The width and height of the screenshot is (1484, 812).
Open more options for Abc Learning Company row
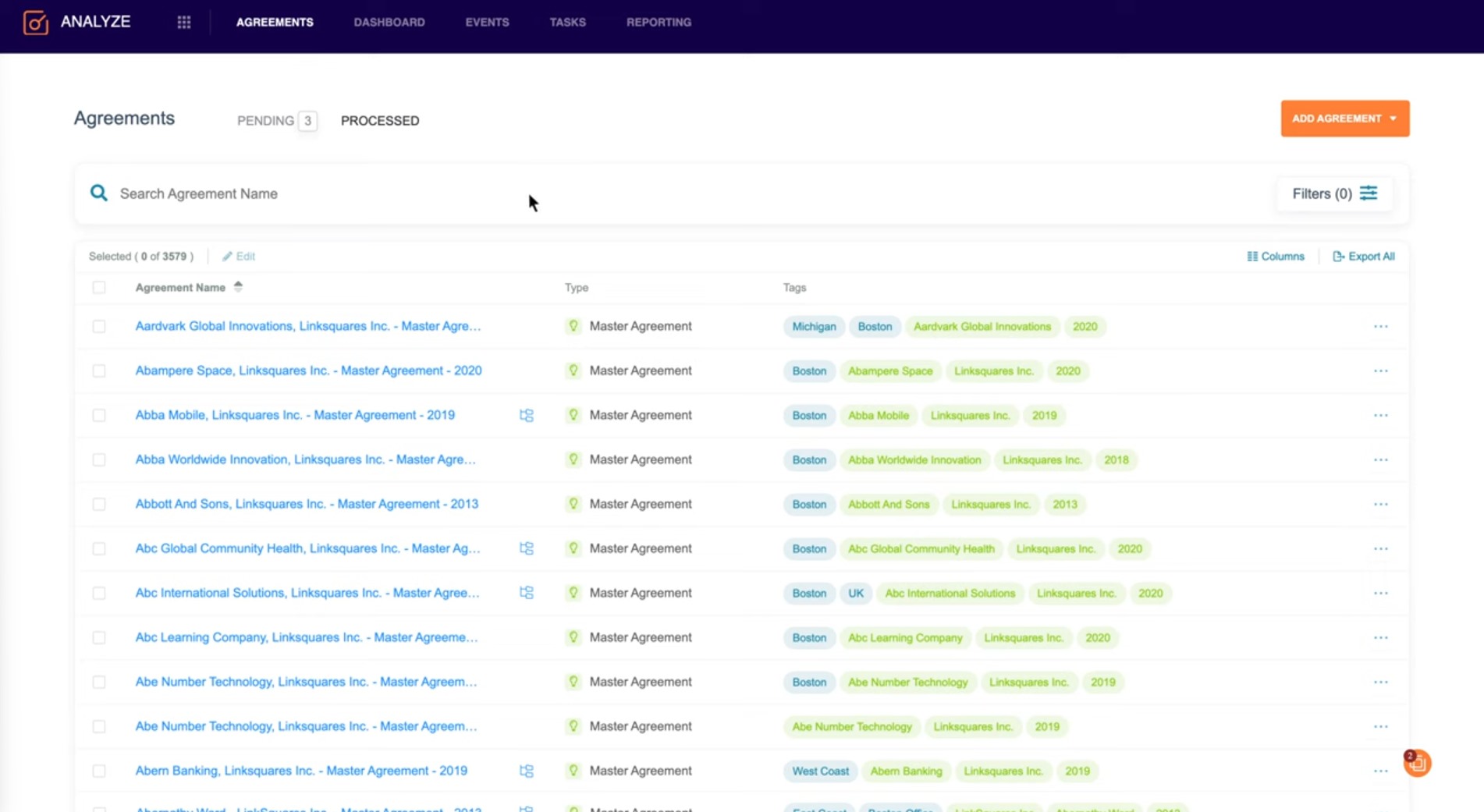point(1381,637)
